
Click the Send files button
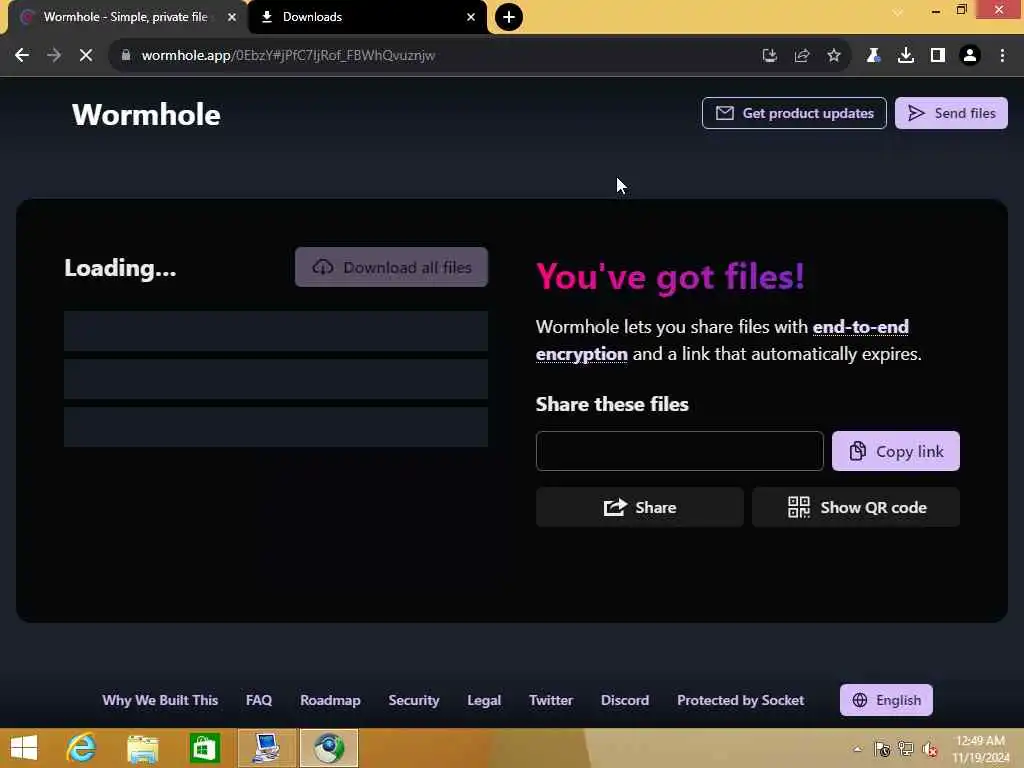pyautogui.click(x=951, y=113)
